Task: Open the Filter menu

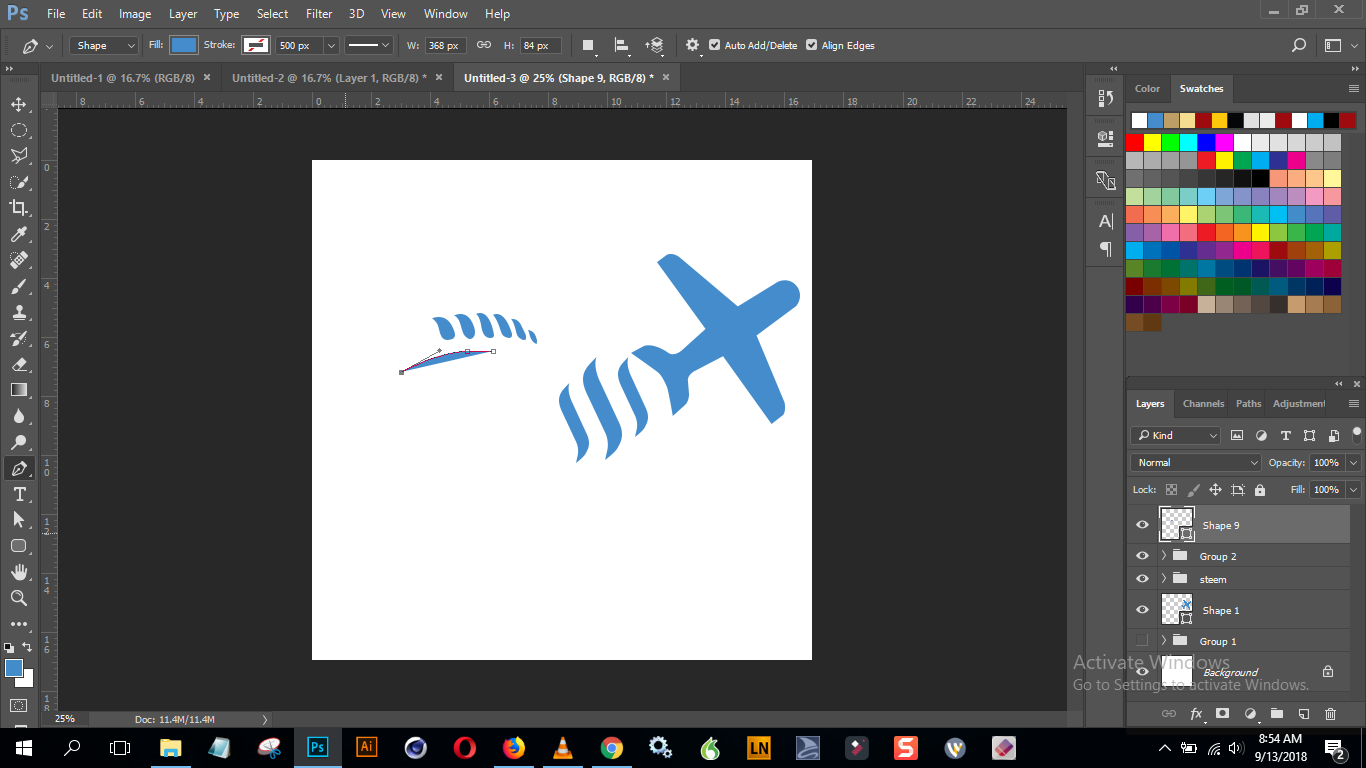Action: pyautogui.click(x=319, y=14)
